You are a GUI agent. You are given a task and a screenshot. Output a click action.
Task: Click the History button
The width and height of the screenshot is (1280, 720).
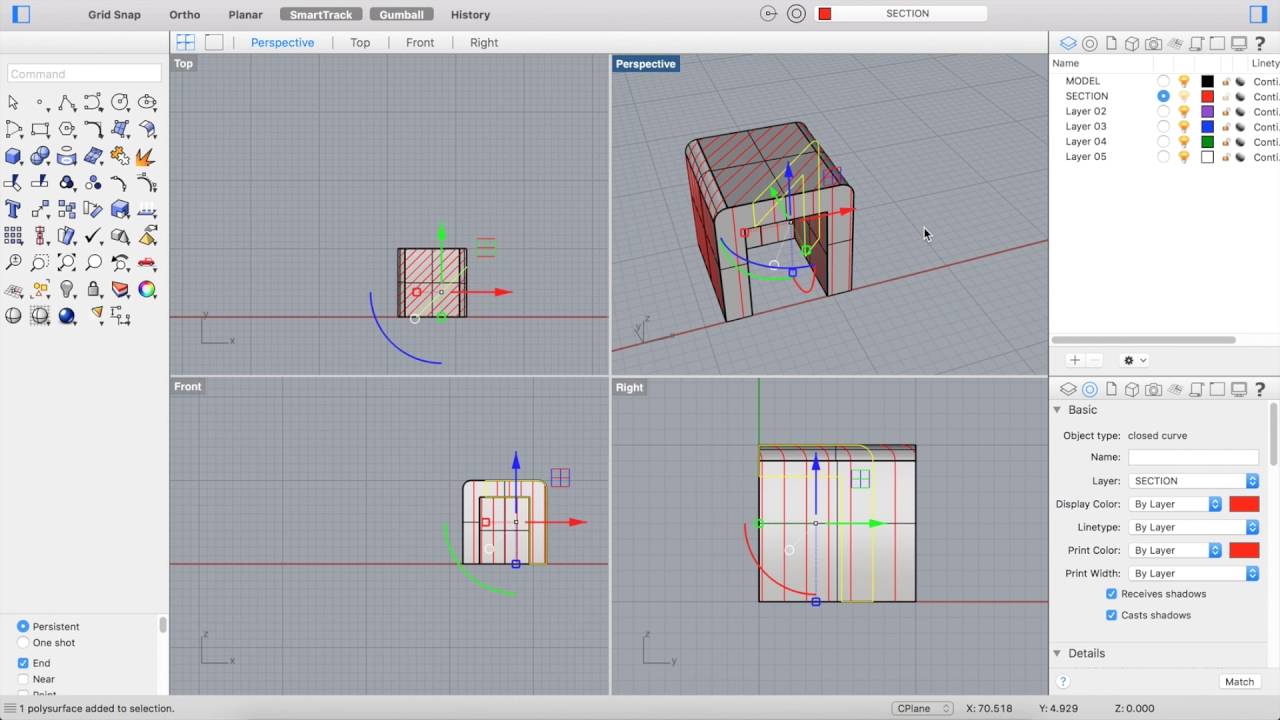470,15
